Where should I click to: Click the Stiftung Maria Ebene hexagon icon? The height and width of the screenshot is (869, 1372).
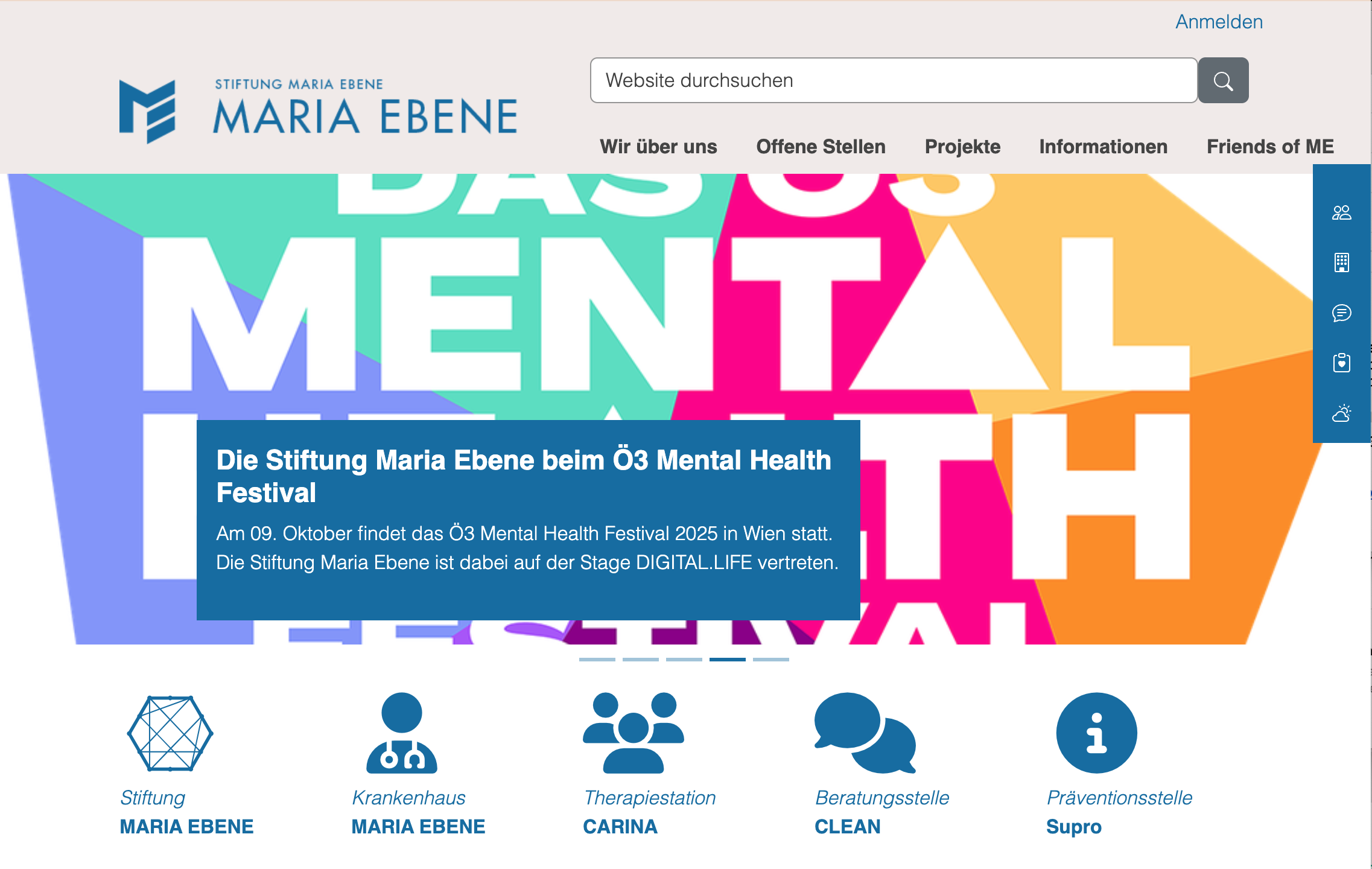coord(170,733)
